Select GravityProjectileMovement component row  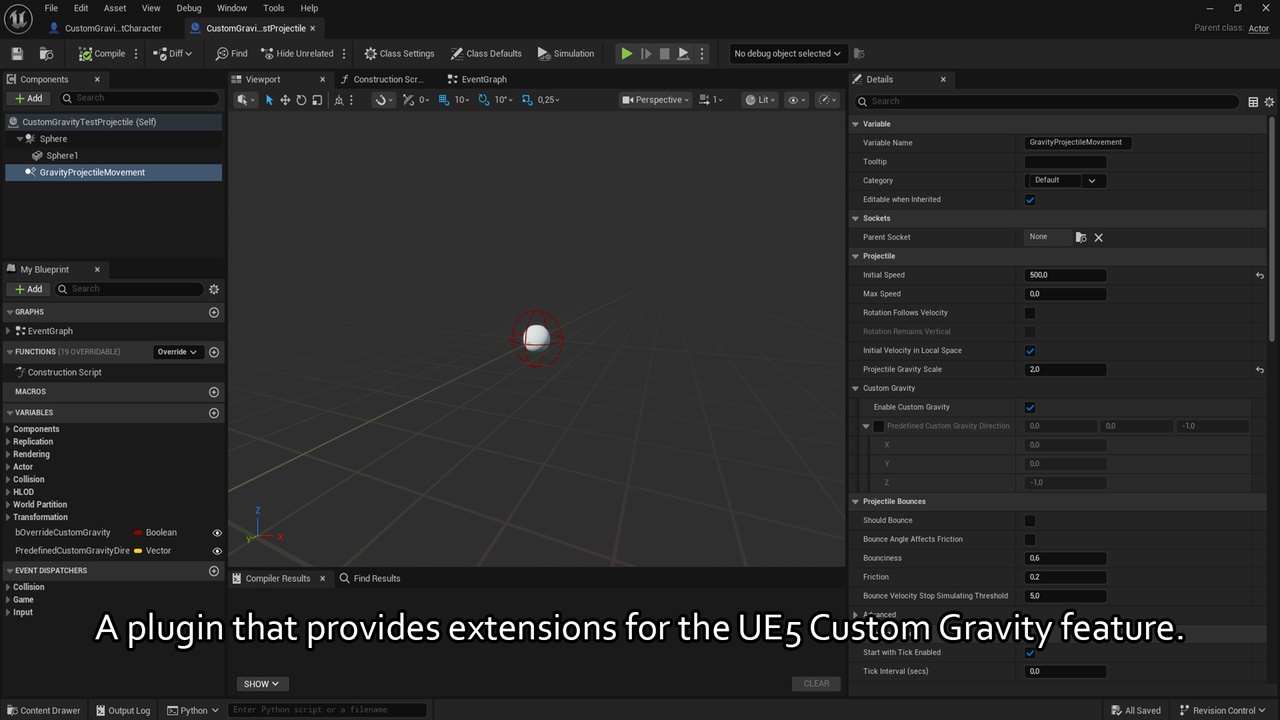click(113, 173)
